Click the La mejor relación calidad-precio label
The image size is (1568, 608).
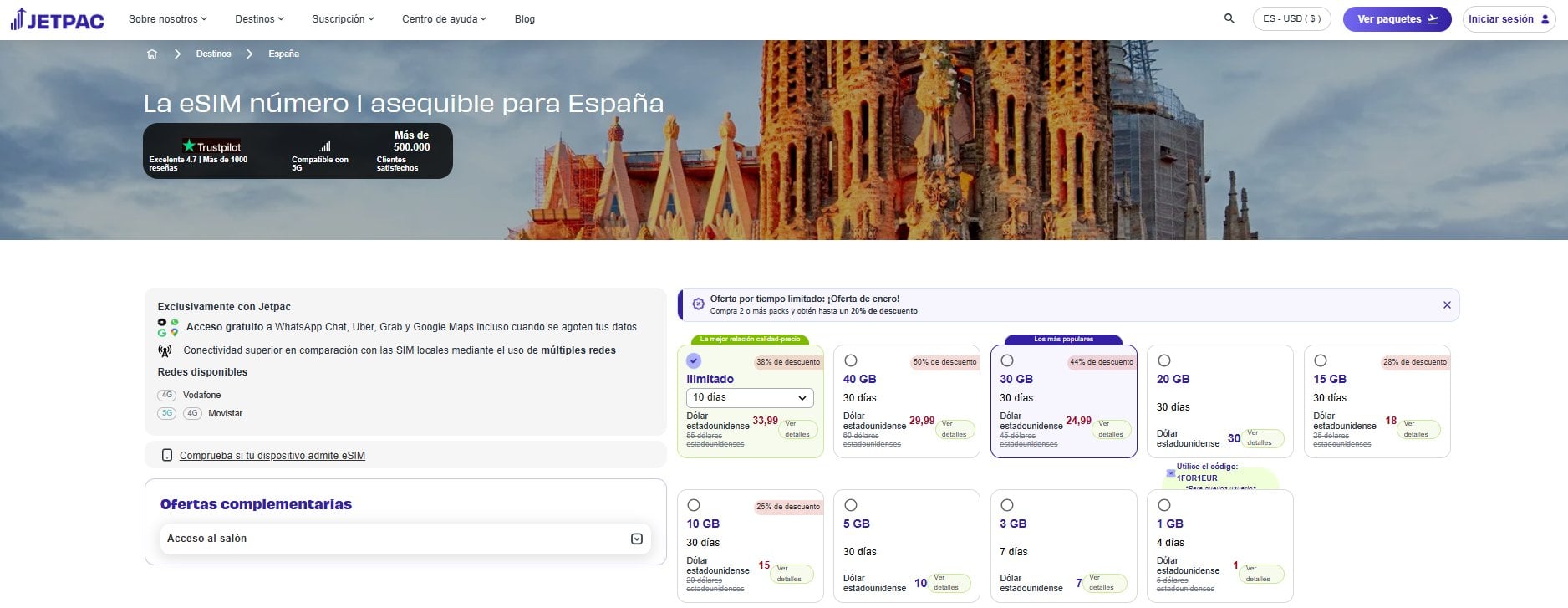click(750, 340)
